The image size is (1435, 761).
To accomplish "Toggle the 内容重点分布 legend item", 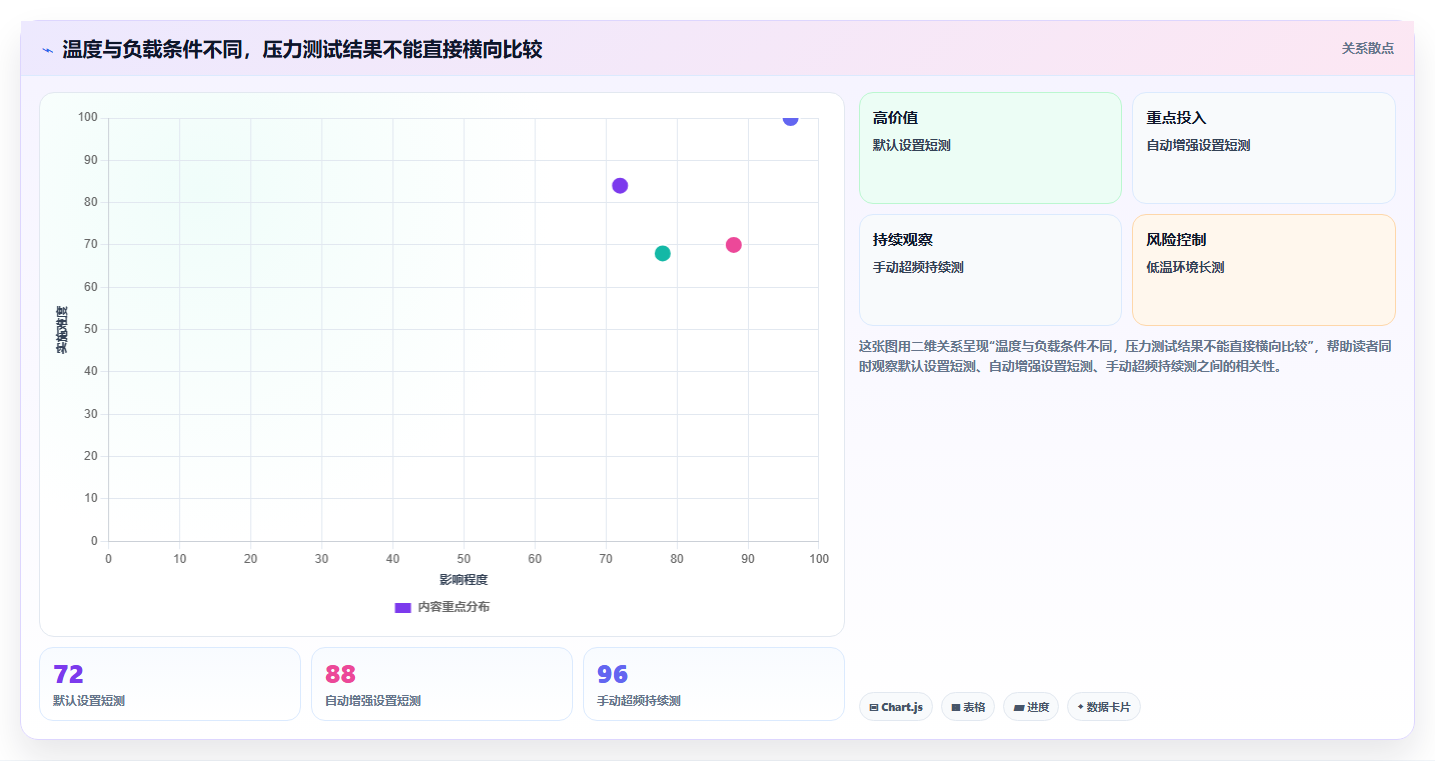I will click(442, 607).
